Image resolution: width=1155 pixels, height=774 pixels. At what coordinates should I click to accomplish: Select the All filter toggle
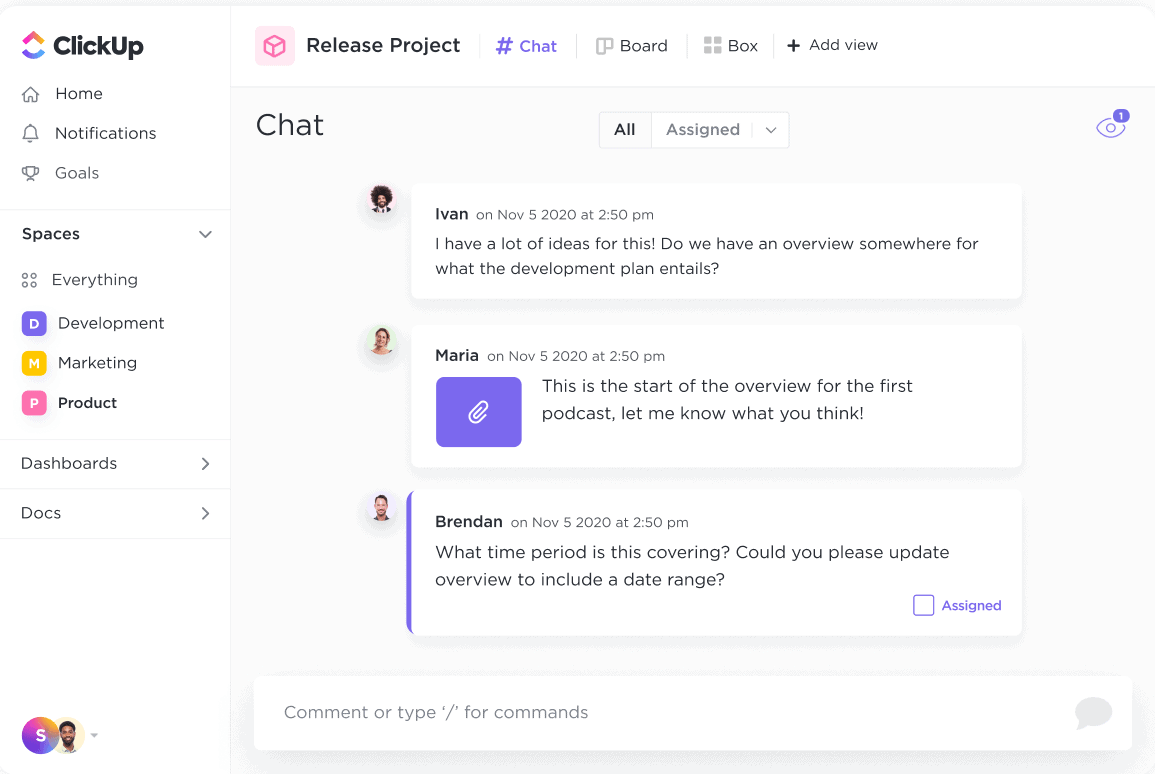click(x=625, y=130)
